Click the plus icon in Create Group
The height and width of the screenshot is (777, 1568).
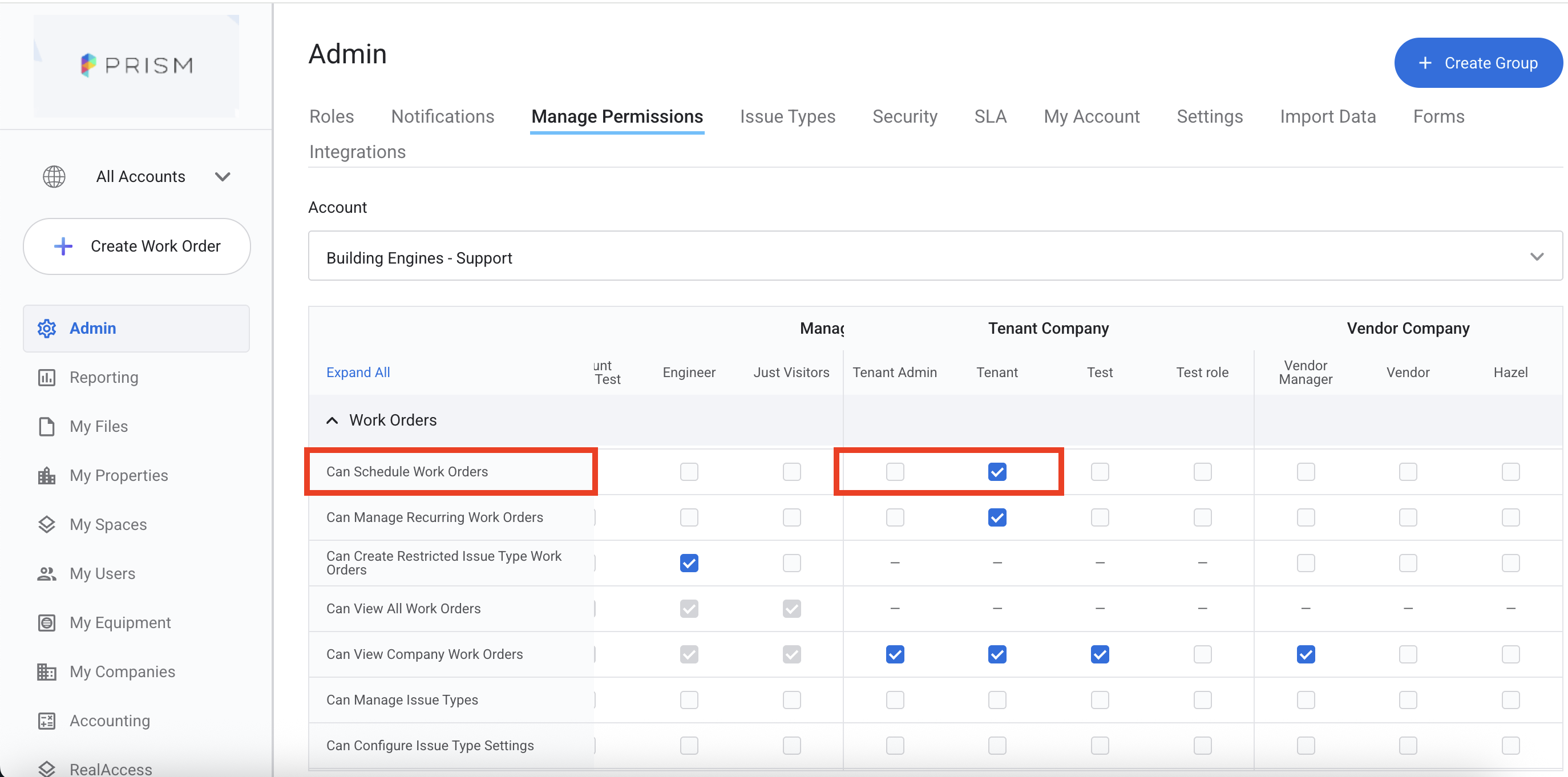[x=1425, y=63]
